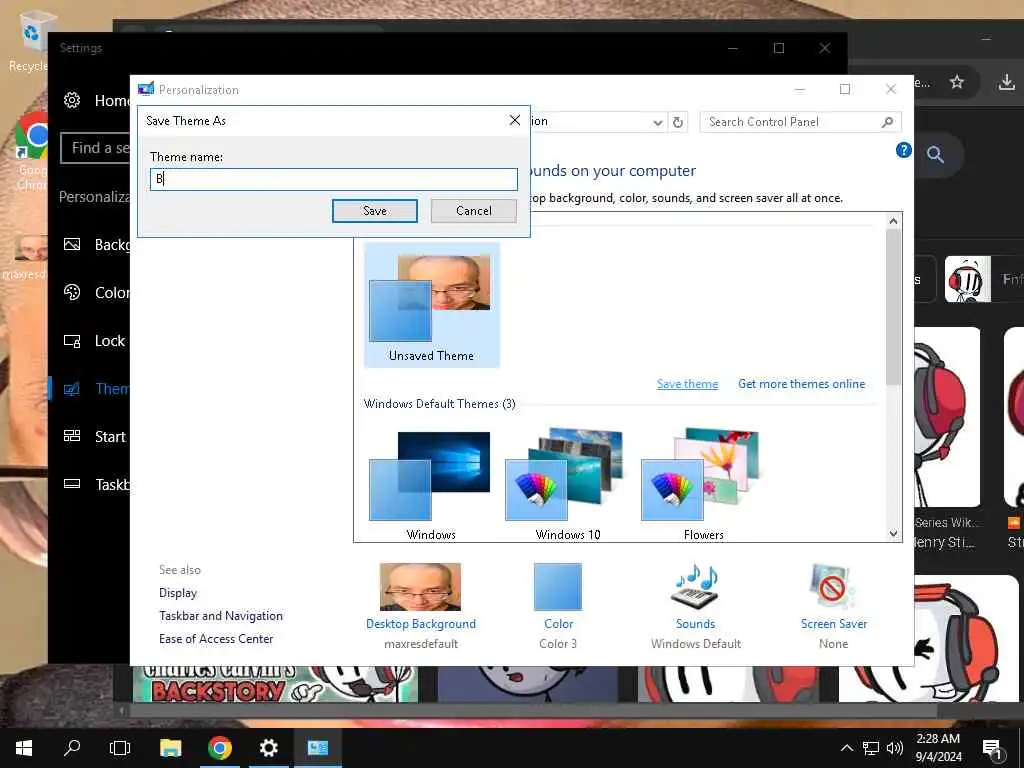
Task: Cancel the Save Theme As dialog
Action: pos(473,211)
